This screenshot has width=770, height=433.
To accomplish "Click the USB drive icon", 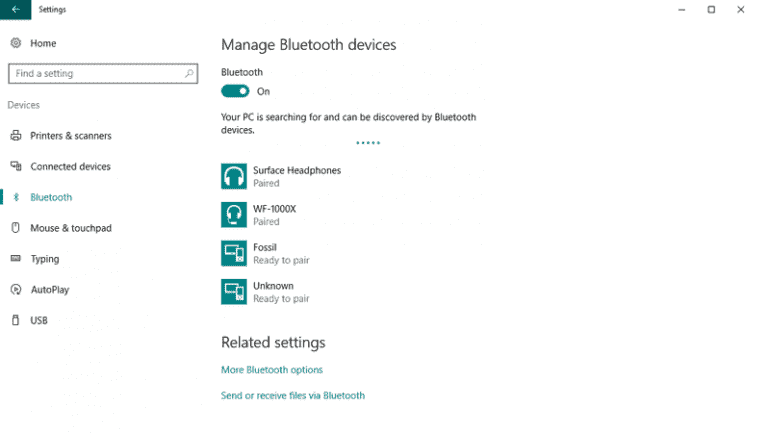I will pos(16,320).
